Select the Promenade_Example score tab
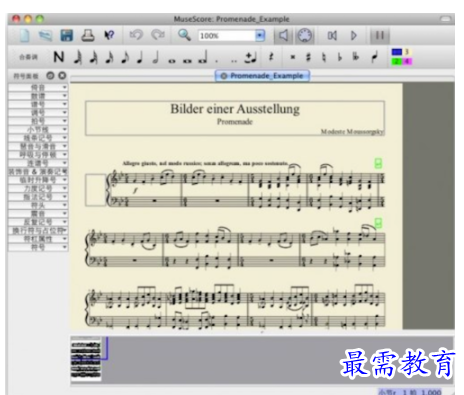Screen dimensions: 464x395 point(263,76)
